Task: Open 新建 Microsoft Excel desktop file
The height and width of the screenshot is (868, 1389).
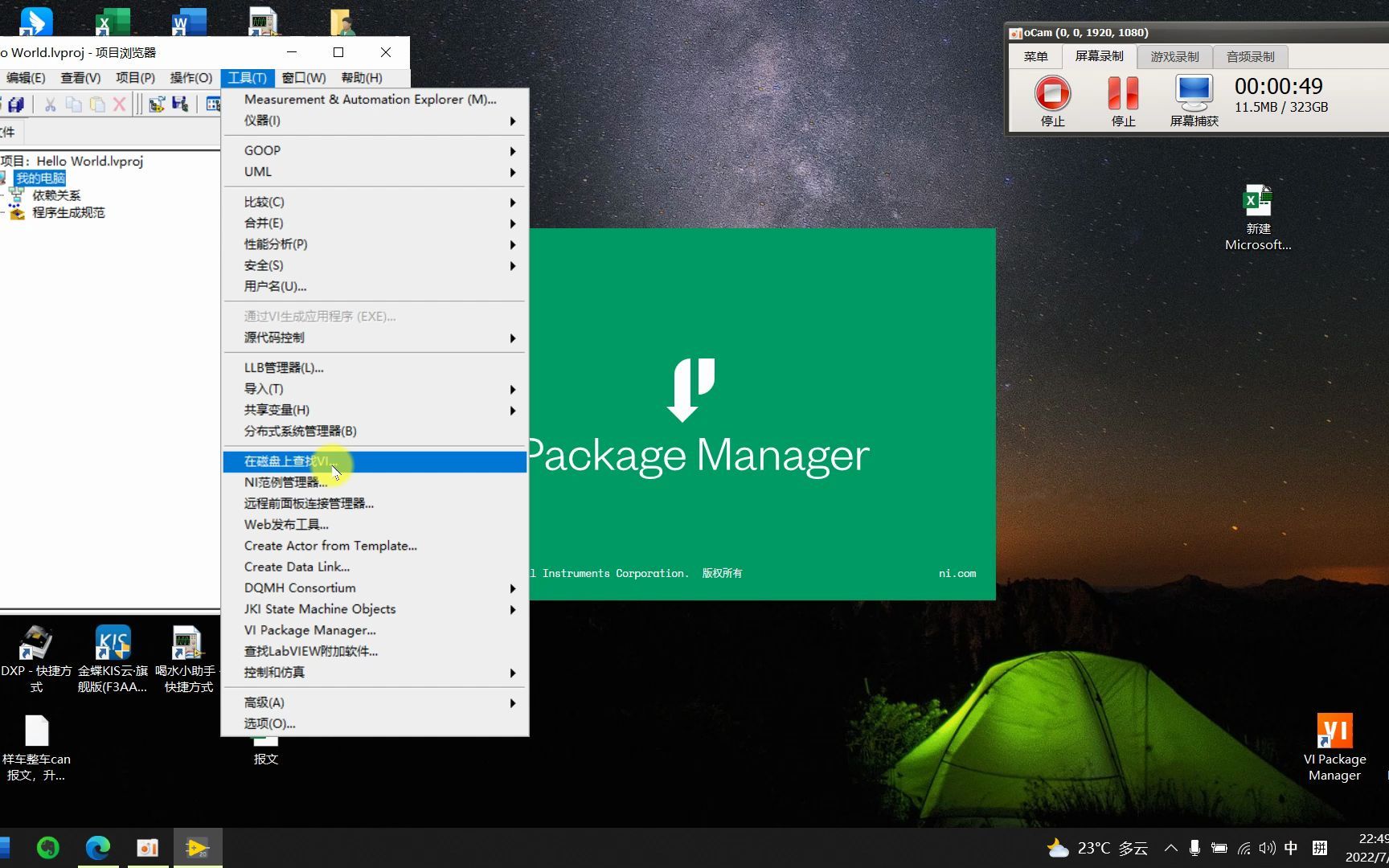Action: coord(1258,218)
